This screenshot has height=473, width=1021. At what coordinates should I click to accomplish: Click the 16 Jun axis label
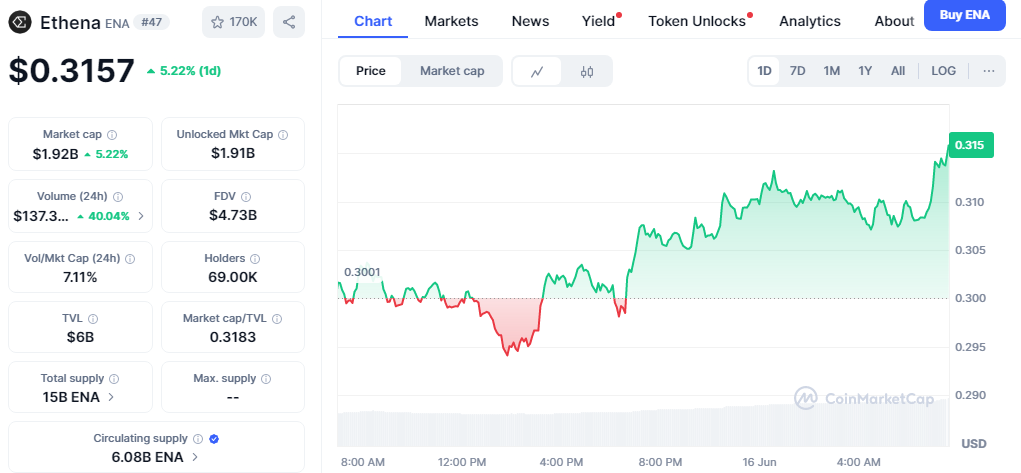pyautogui.click(x=761, y=462)
